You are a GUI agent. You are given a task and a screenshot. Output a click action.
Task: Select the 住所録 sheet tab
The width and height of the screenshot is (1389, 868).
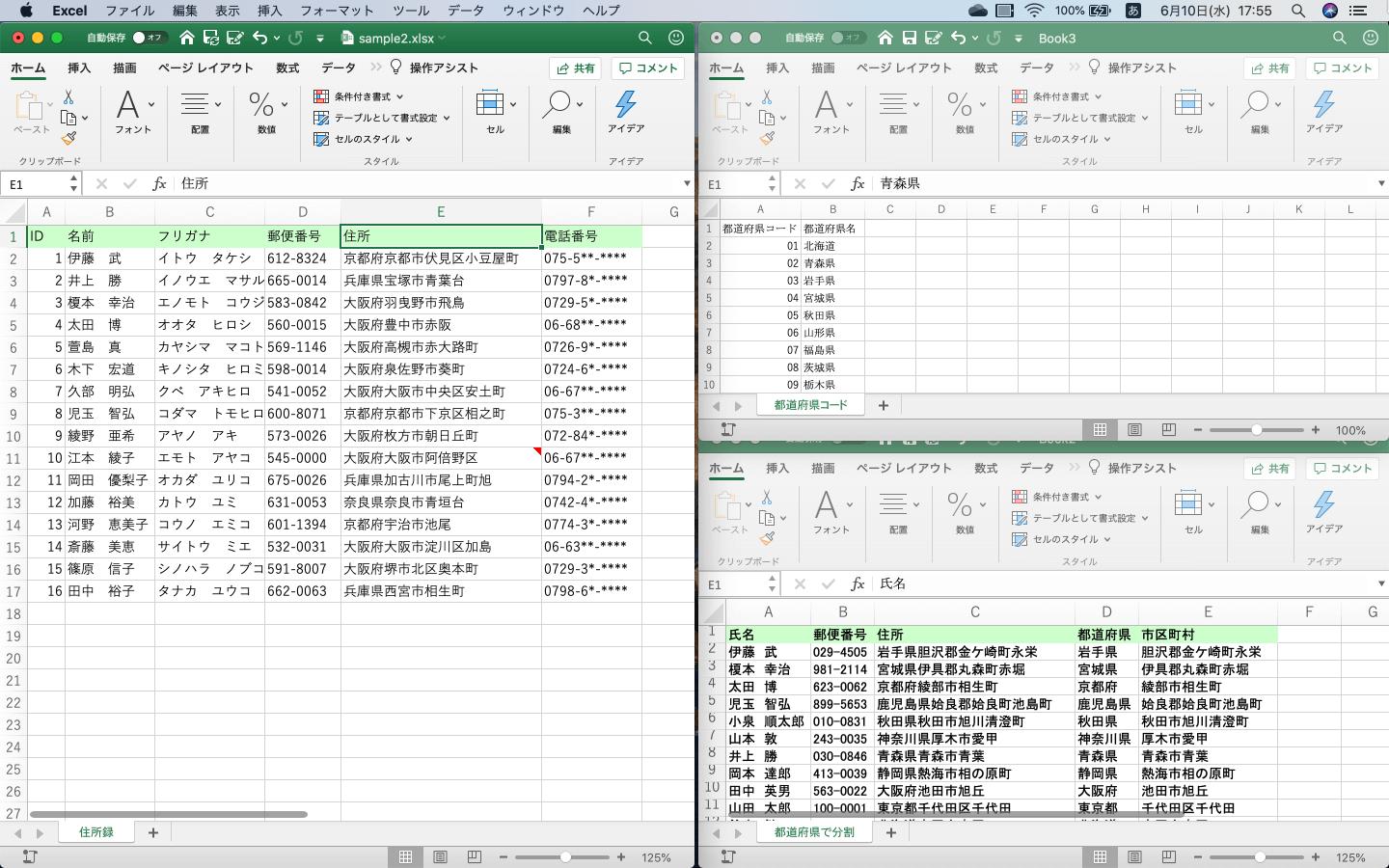96,832
